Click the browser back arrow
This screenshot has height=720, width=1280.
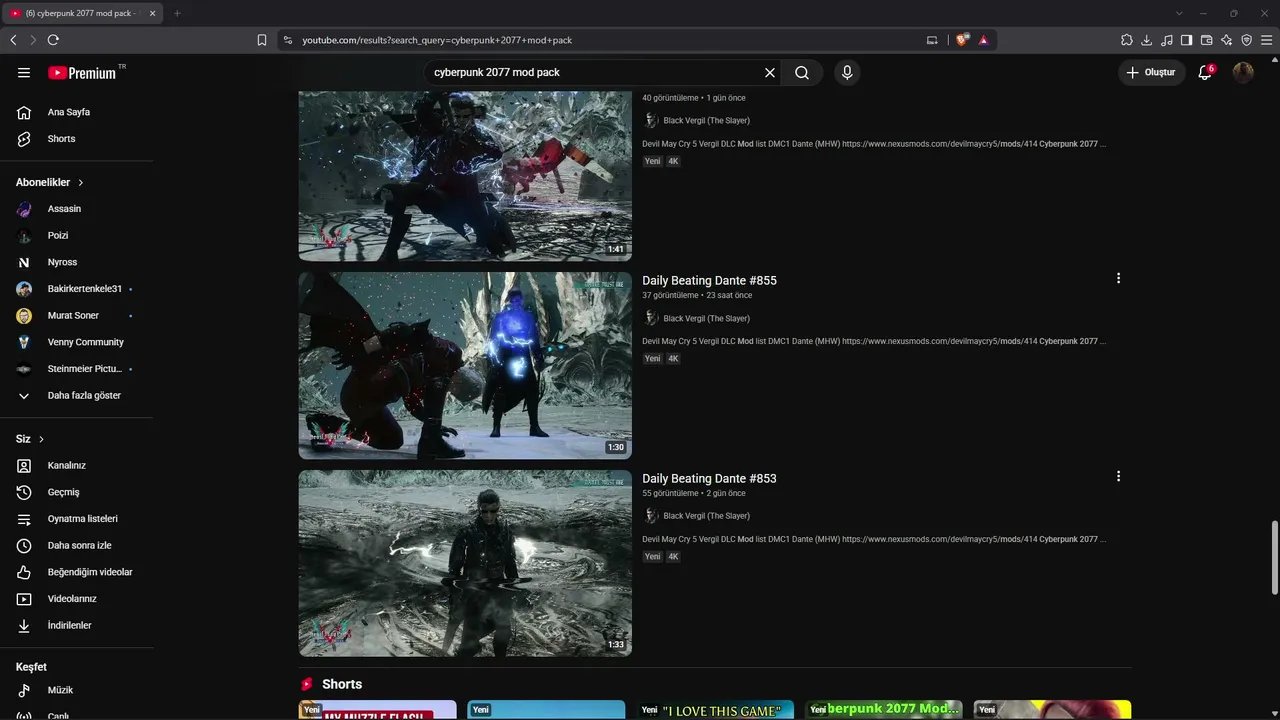point(13,40)
